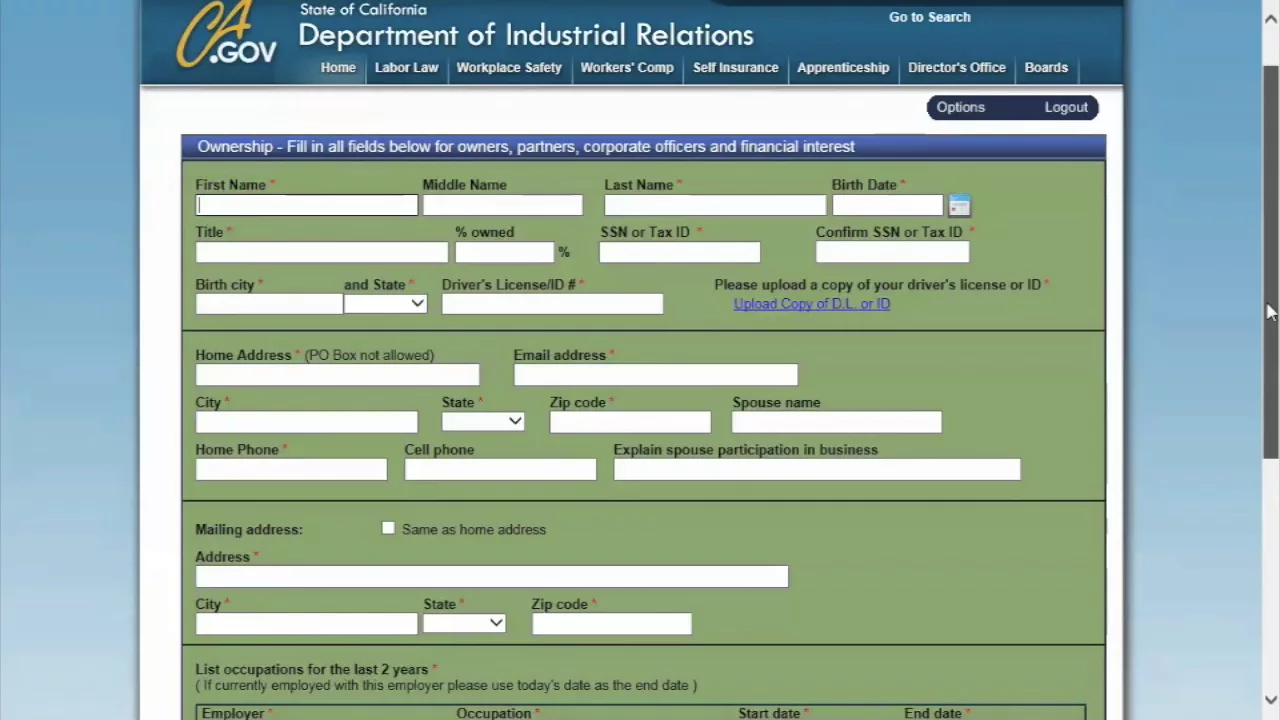1280x720 pixels.
Task: Open the Home Address State dropdown
Action: [x=483, y=421]
